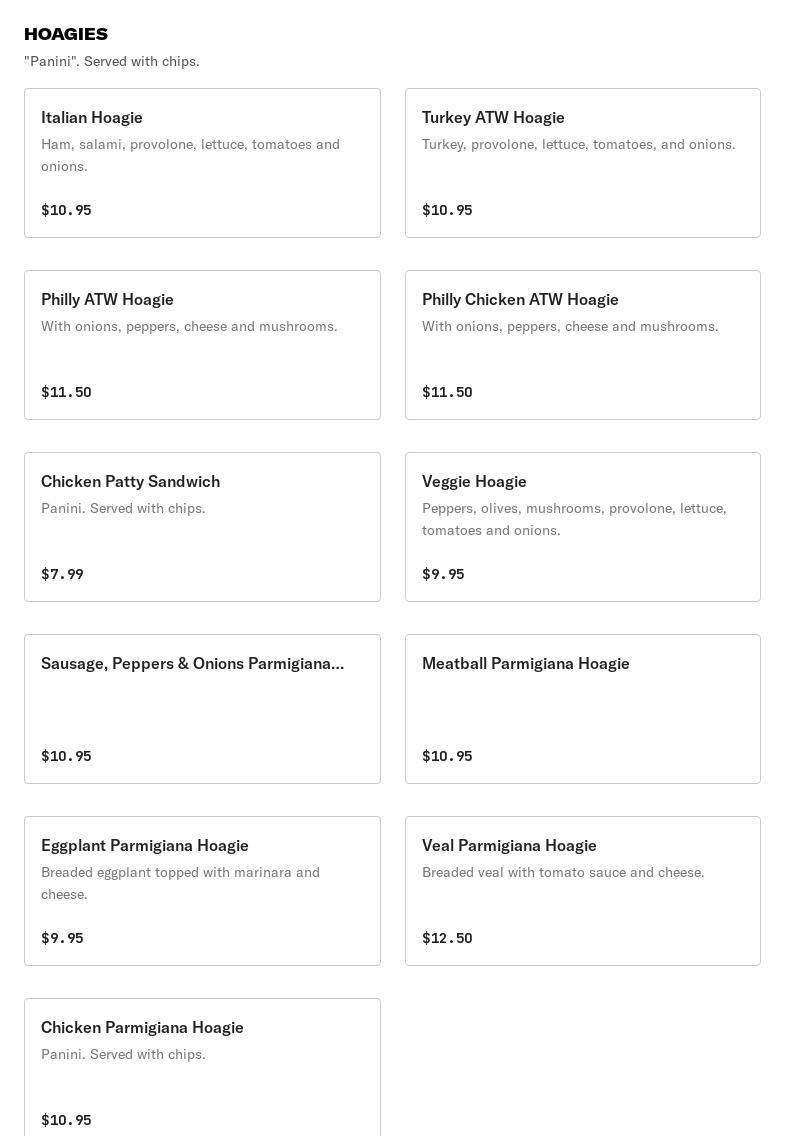Select the Veggie Hoagie menu item

pyautogui.click(x=582, y=527)
